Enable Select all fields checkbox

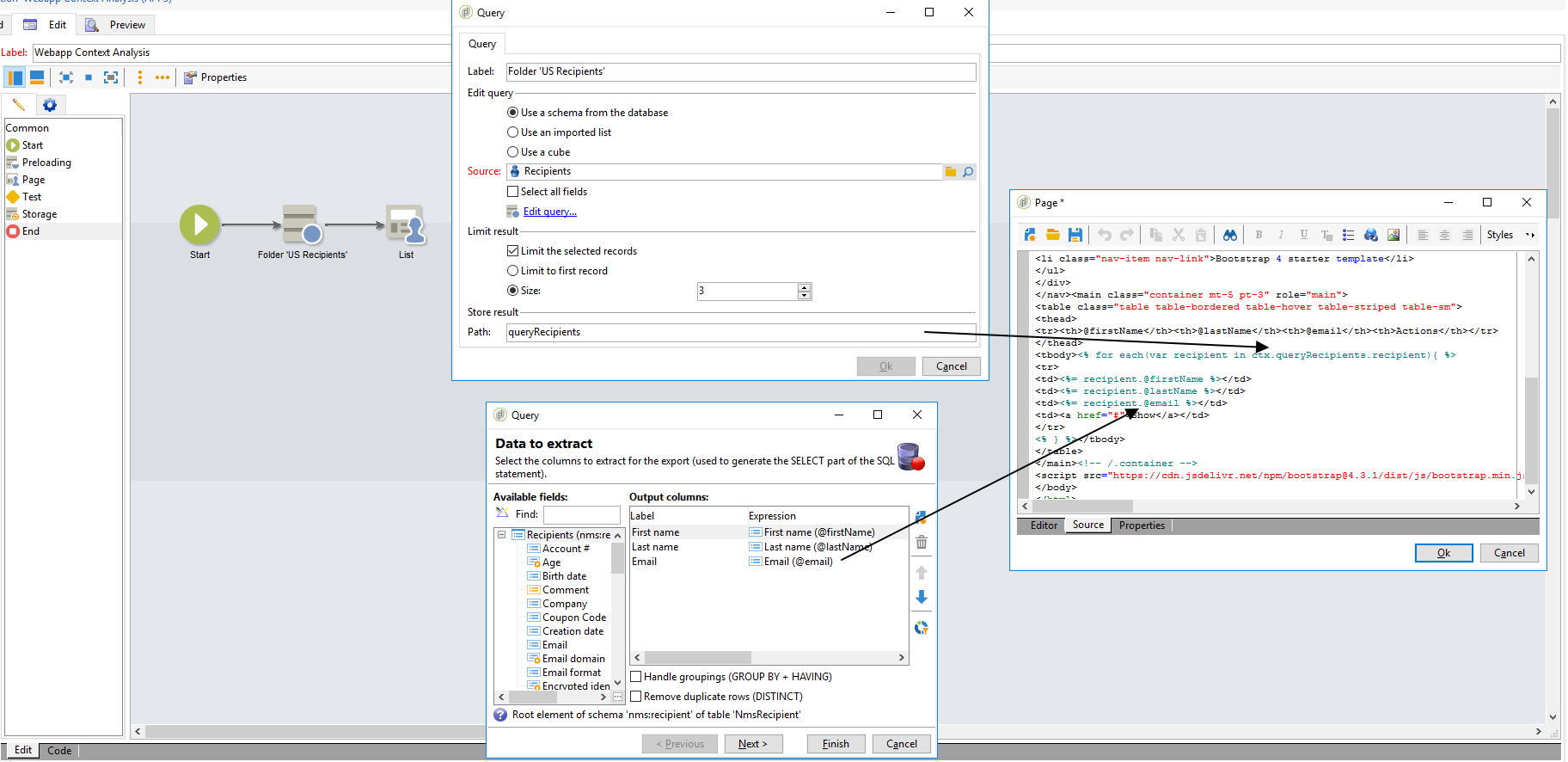click(x=513, y=192)
